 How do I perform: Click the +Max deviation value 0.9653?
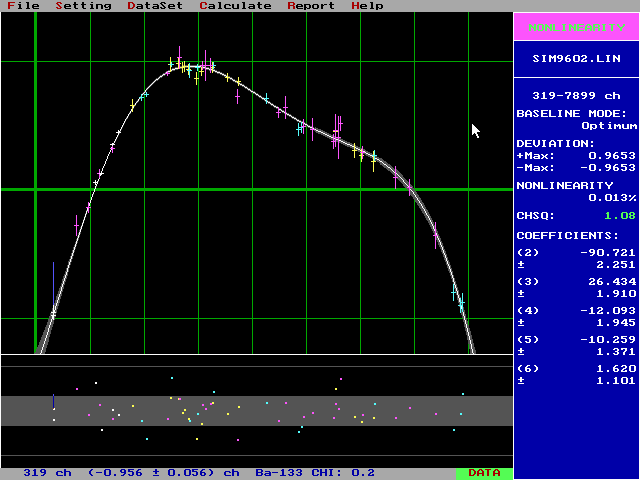point(612,156)
